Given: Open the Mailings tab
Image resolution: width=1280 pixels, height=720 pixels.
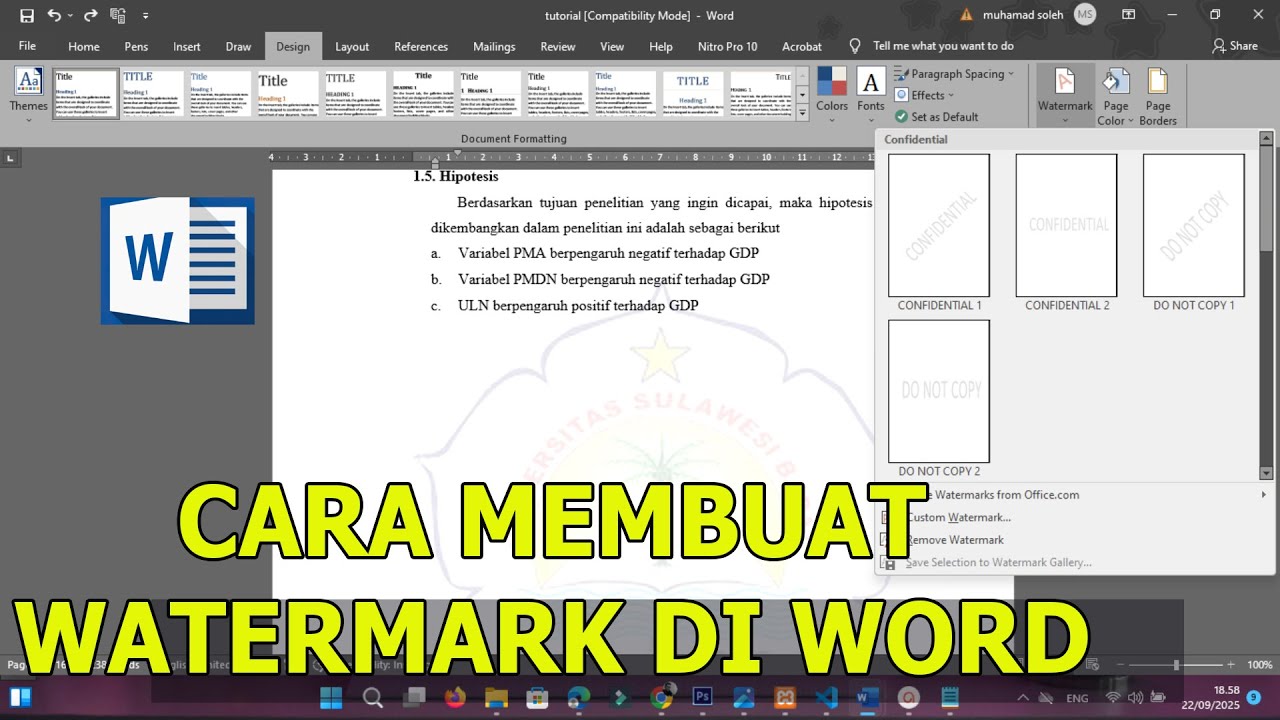Looking at the screenshot, I should [494, 46].
